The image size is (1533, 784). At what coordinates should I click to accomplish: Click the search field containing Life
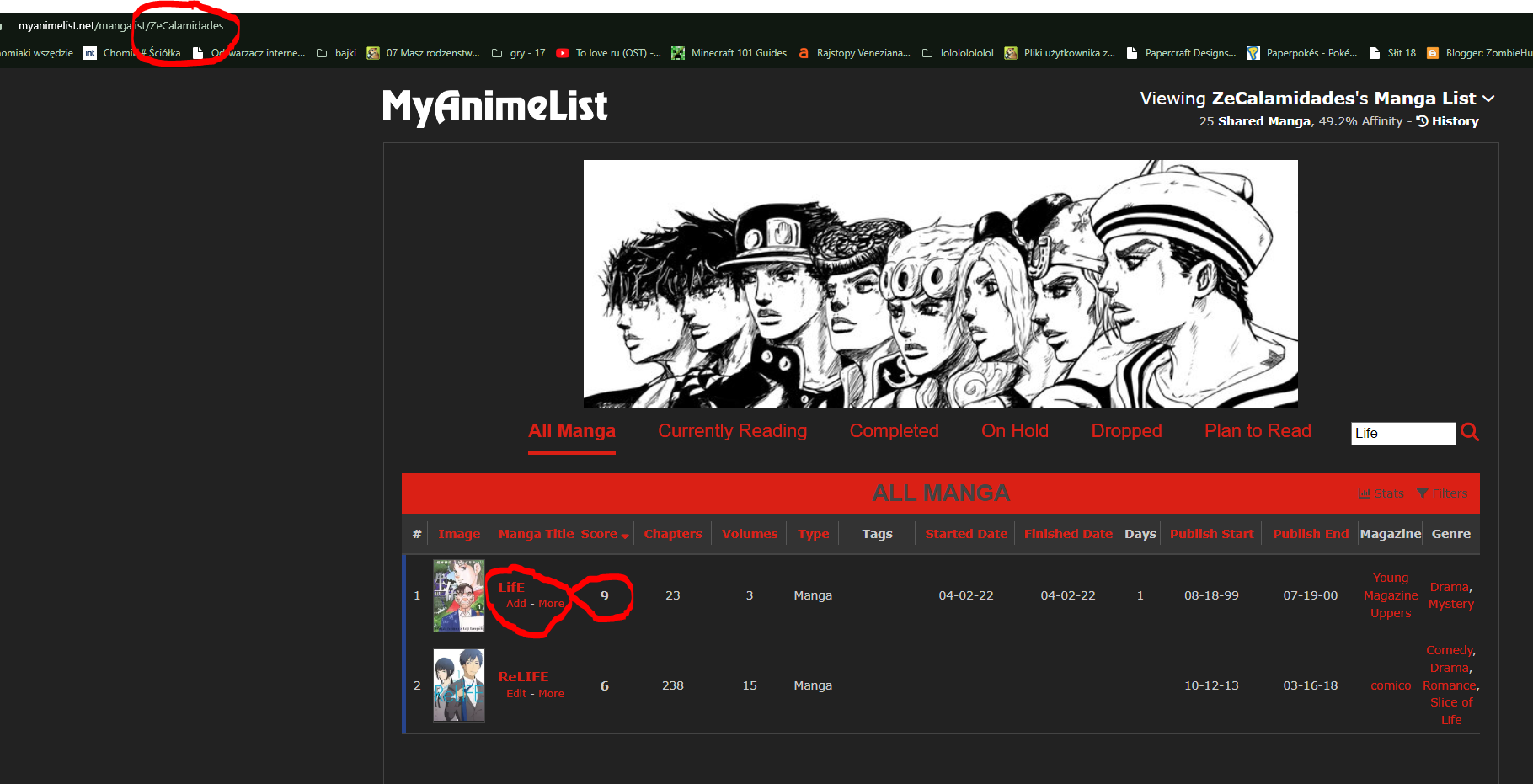pyautogui.click(x=1402, y=433)
